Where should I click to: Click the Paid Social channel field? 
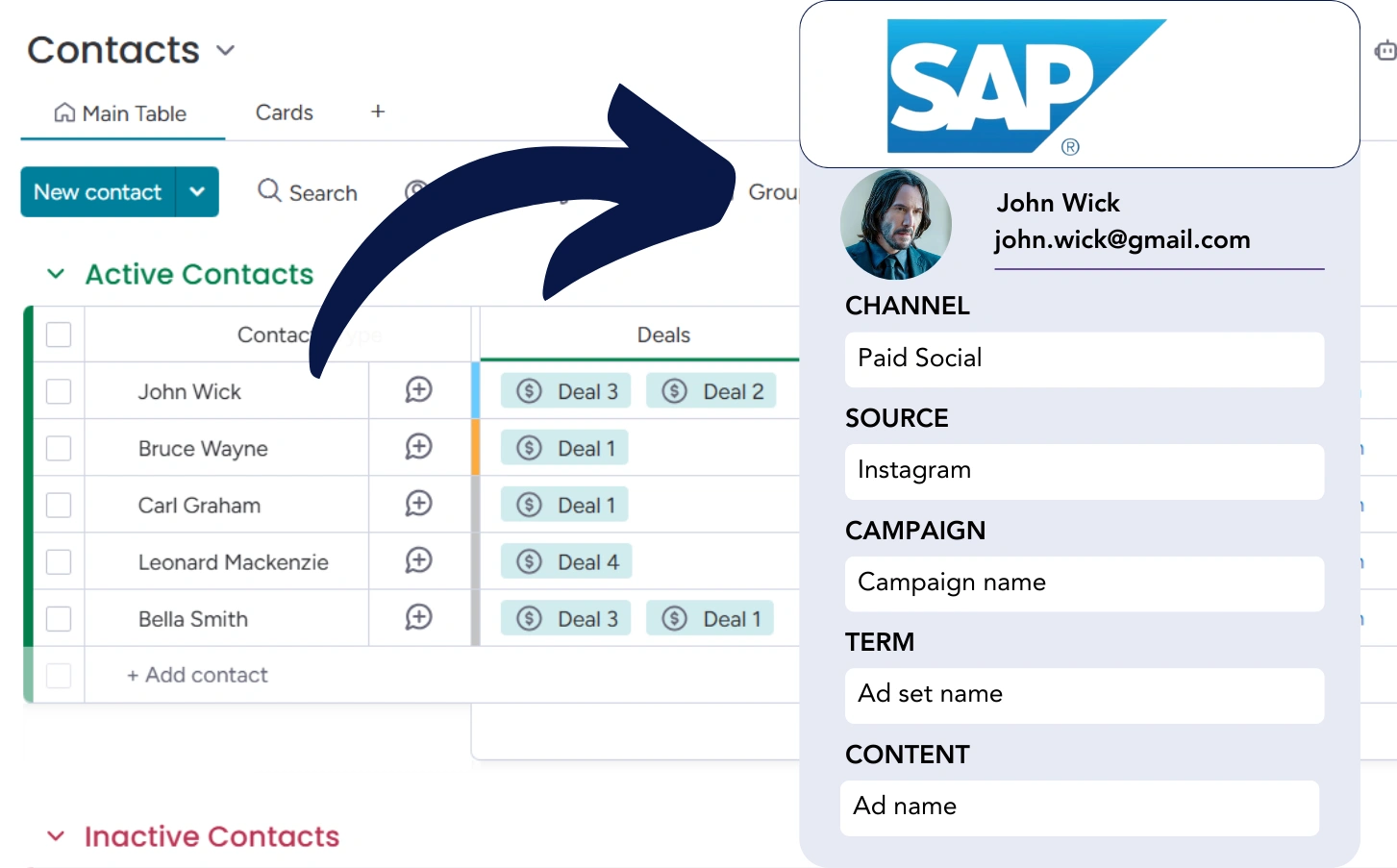(x=1085, y=360)
